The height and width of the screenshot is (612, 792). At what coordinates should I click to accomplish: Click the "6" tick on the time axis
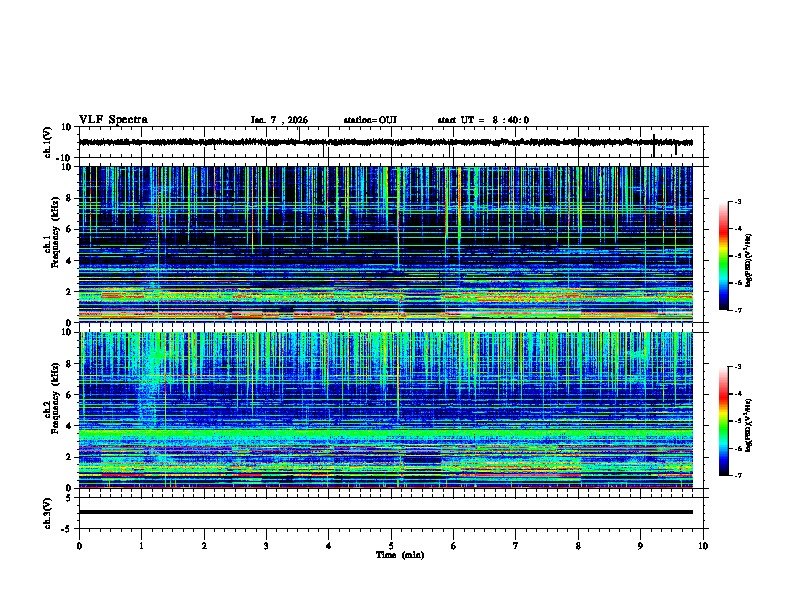(454, 546)
